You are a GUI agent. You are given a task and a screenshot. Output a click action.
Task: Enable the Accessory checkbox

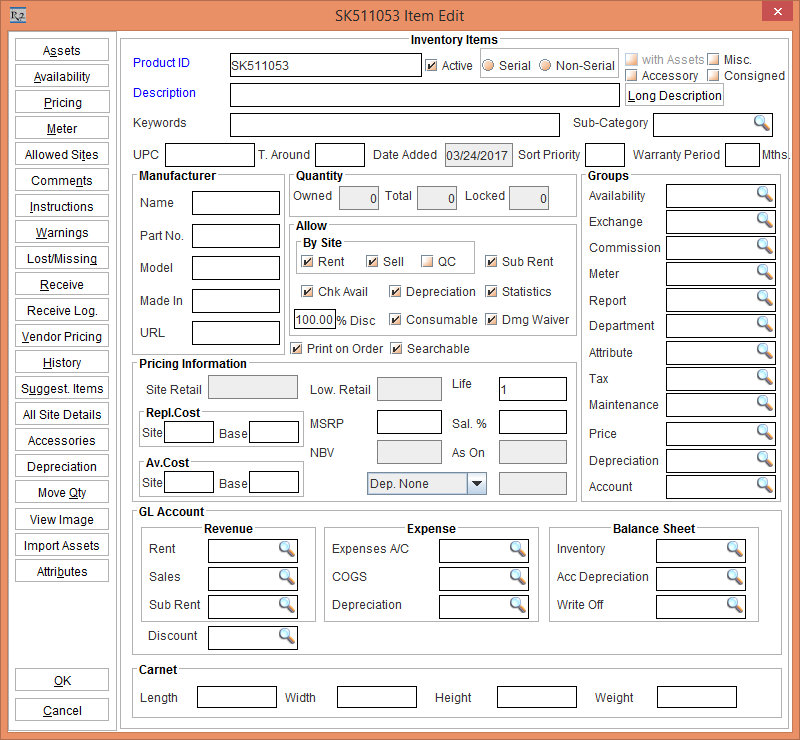(x=631, y=76)
